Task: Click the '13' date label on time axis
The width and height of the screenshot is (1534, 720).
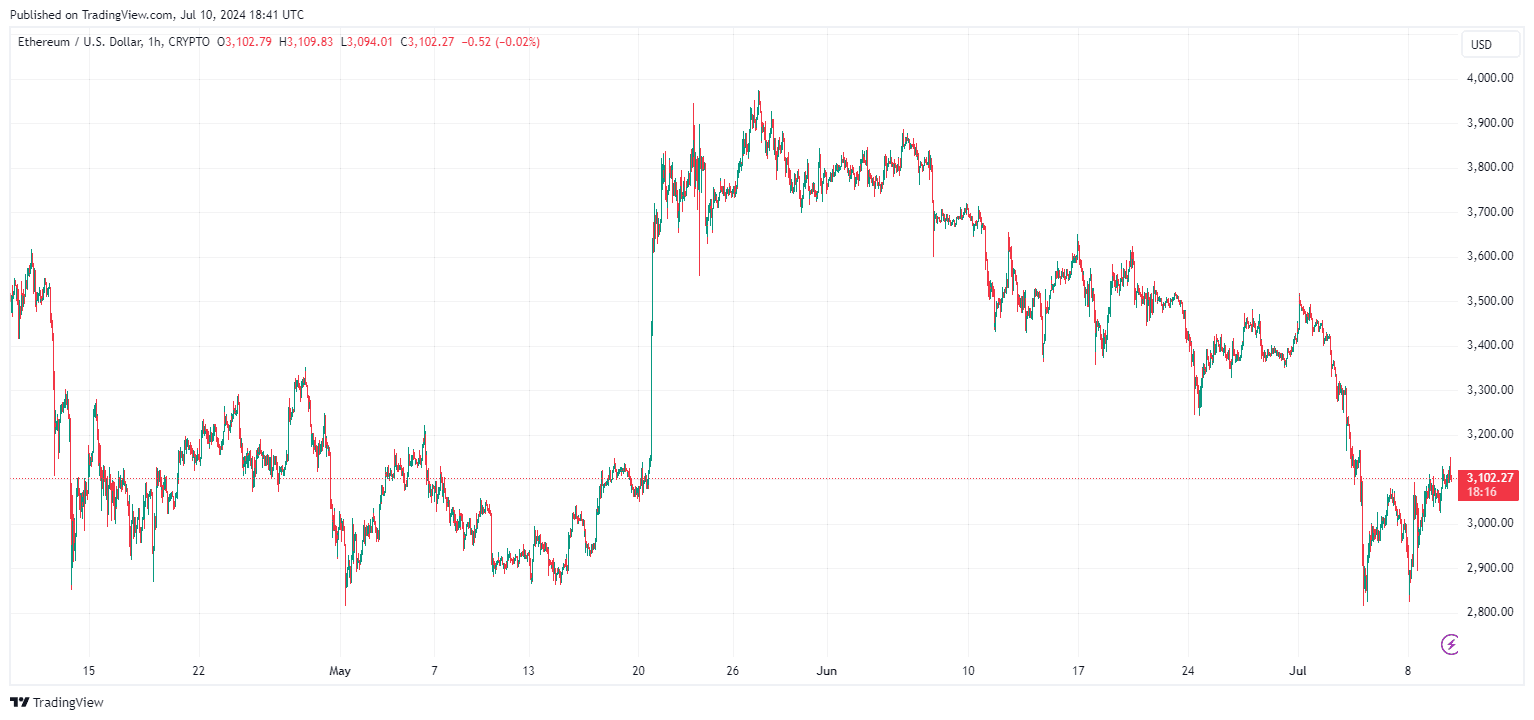Action: [528, 670]
